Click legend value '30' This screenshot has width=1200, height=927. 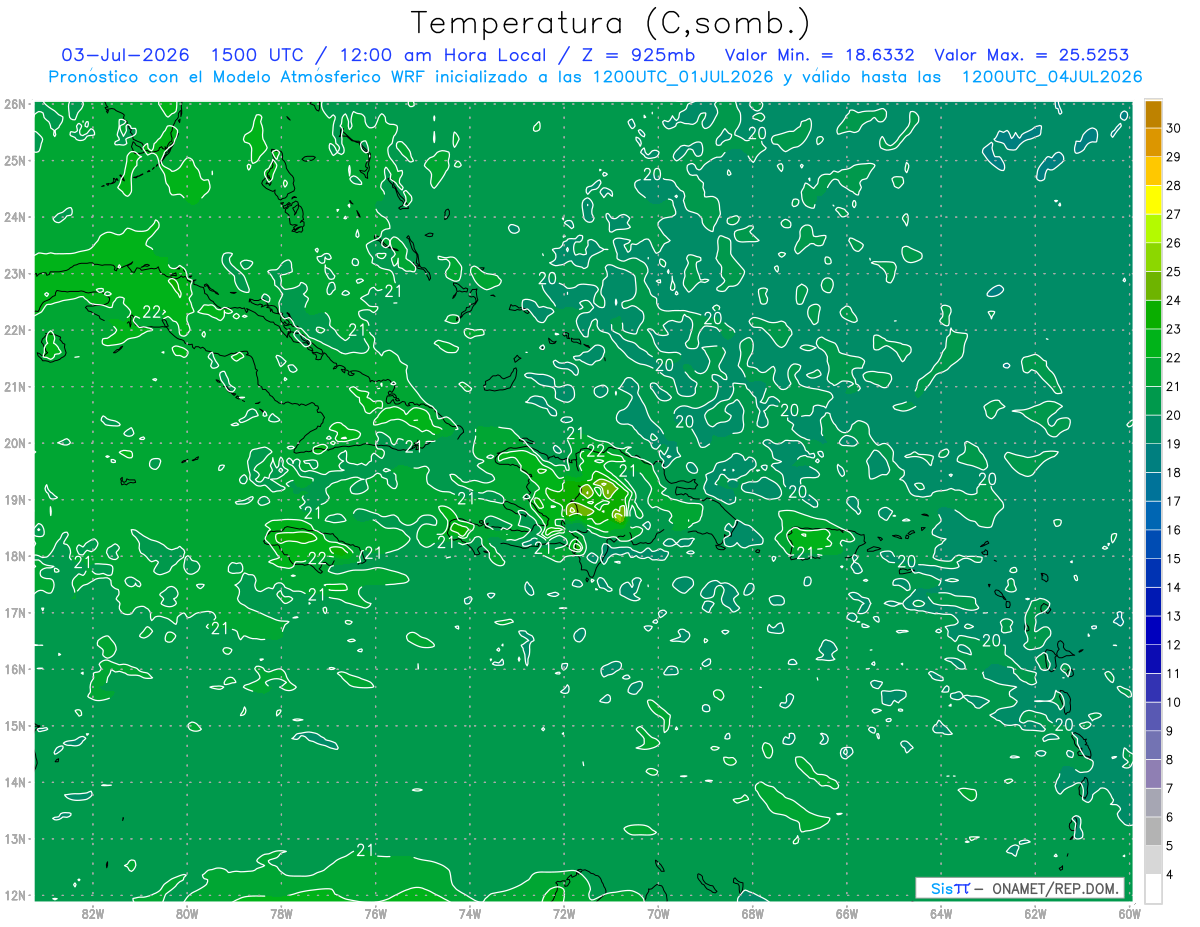[x=1174, y=129]
